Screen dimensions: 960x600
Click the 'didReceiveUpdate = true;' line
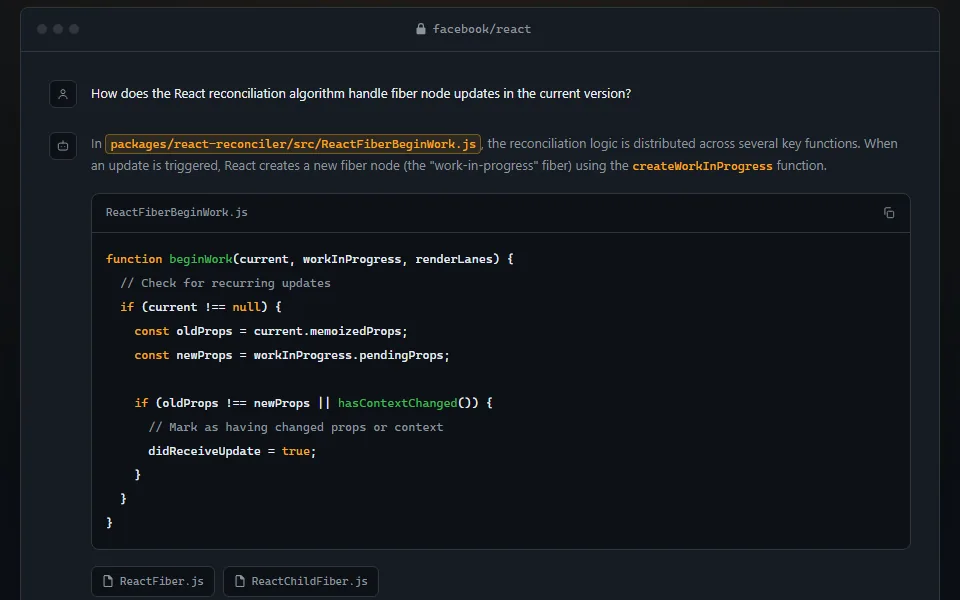coord(232,451)
